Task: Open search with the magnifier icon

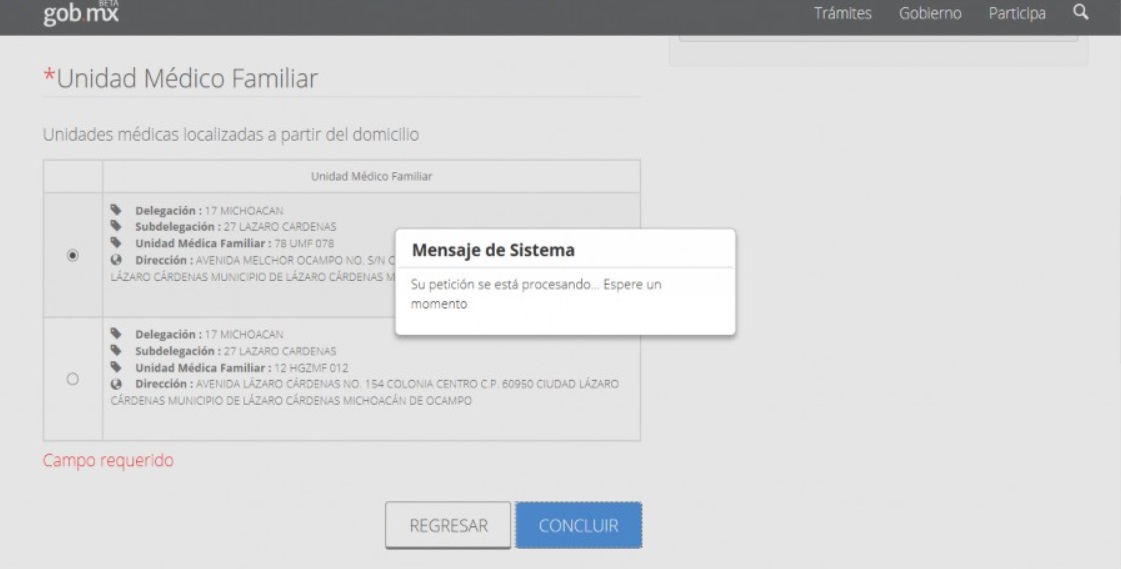Action: point(1079,13)
